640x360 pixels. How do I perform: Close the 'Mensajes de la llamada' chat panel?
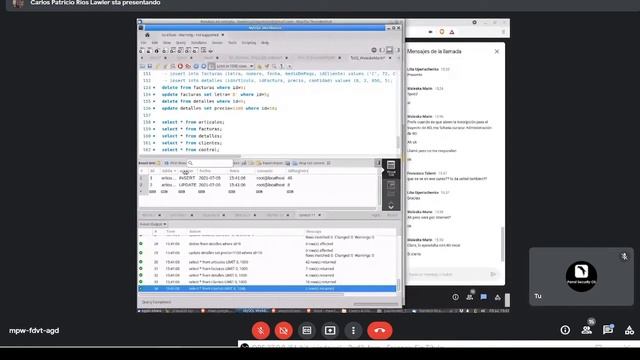[497, 51]
